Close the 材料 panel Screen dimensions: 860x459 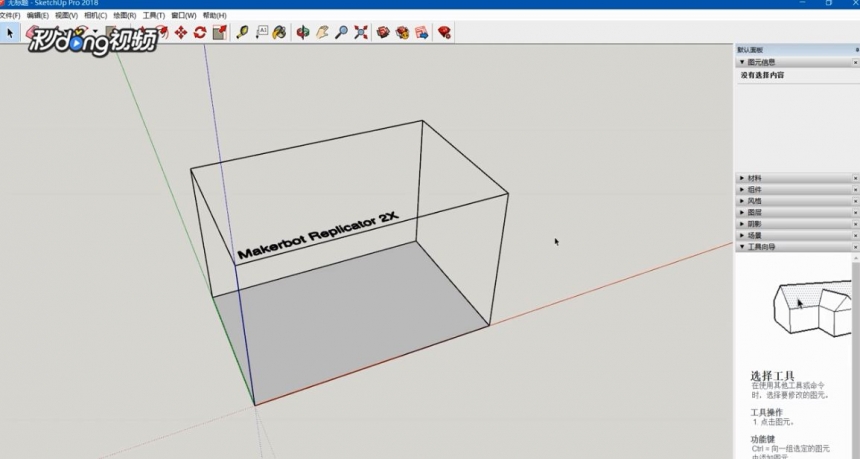pos(856,178)
